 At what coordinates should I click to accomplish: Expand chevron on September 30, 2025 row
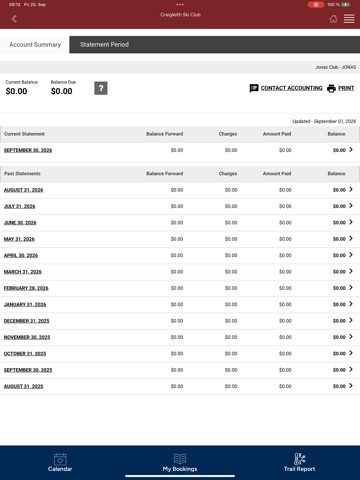(351, 369)
